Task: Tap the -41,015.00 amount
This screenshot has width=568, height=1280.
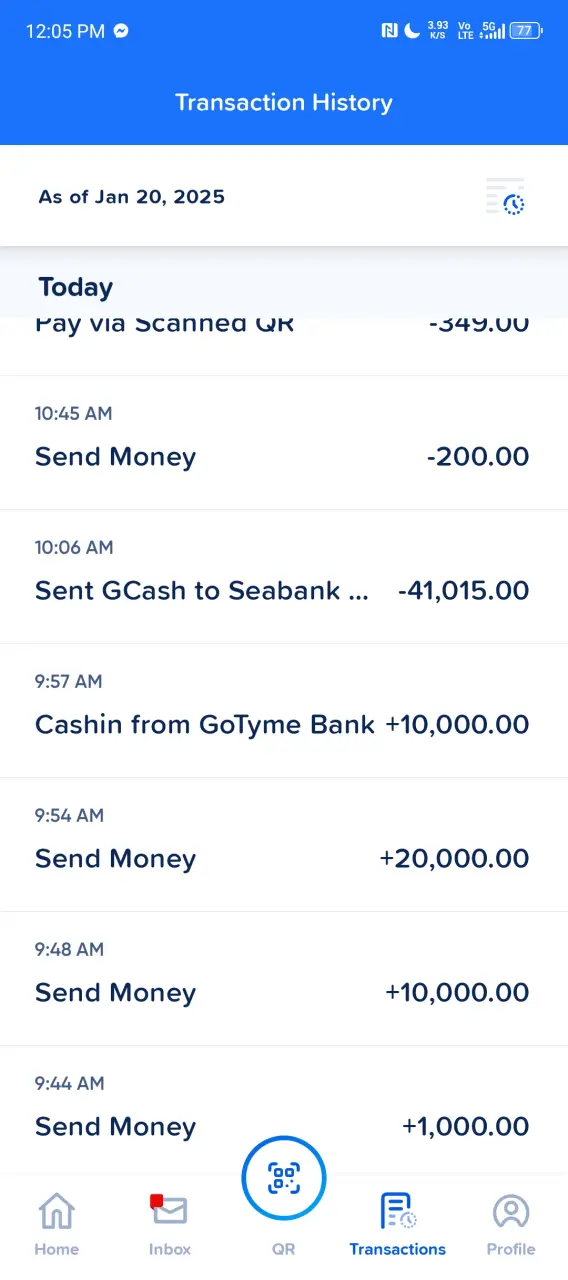Action: pyautogui.click(x=463, y=591)
